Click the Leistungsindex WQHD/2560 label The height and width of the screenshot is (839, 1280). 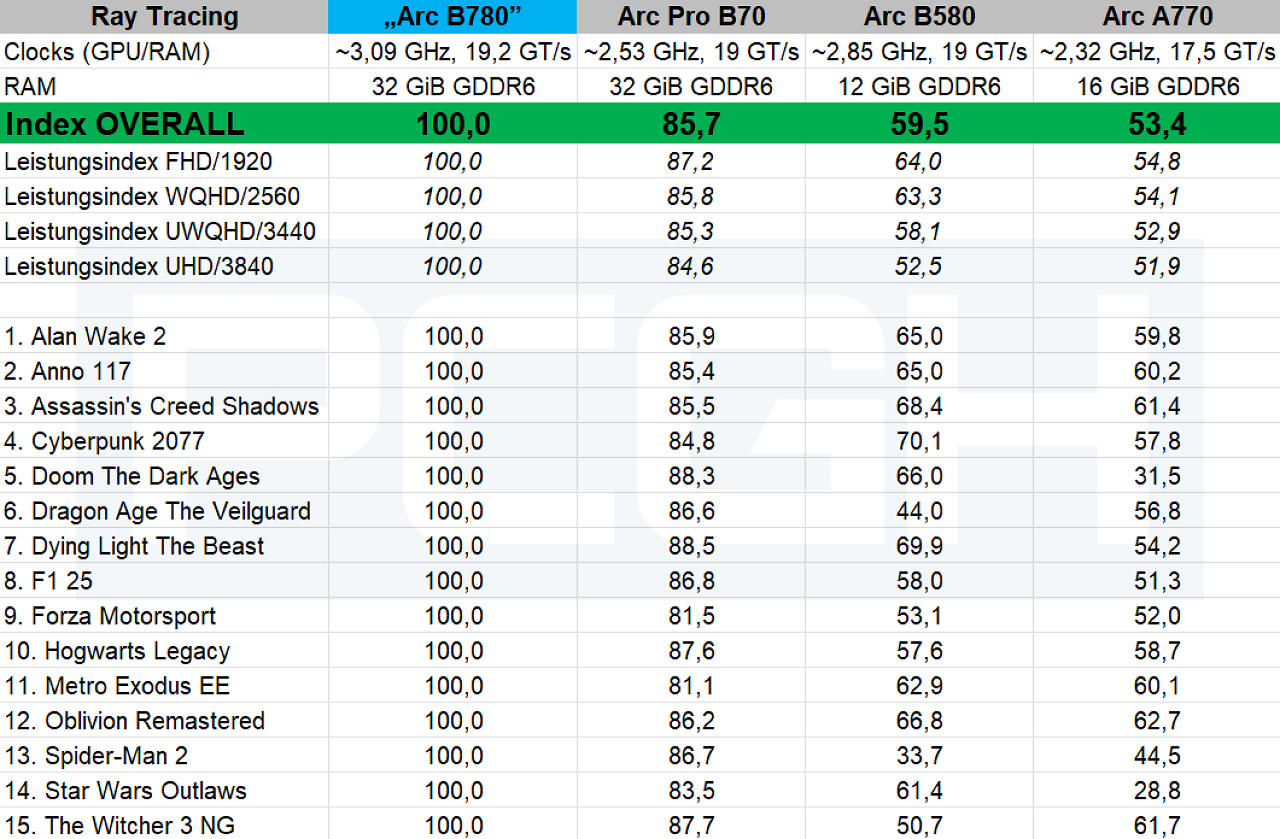pos(152,197)
